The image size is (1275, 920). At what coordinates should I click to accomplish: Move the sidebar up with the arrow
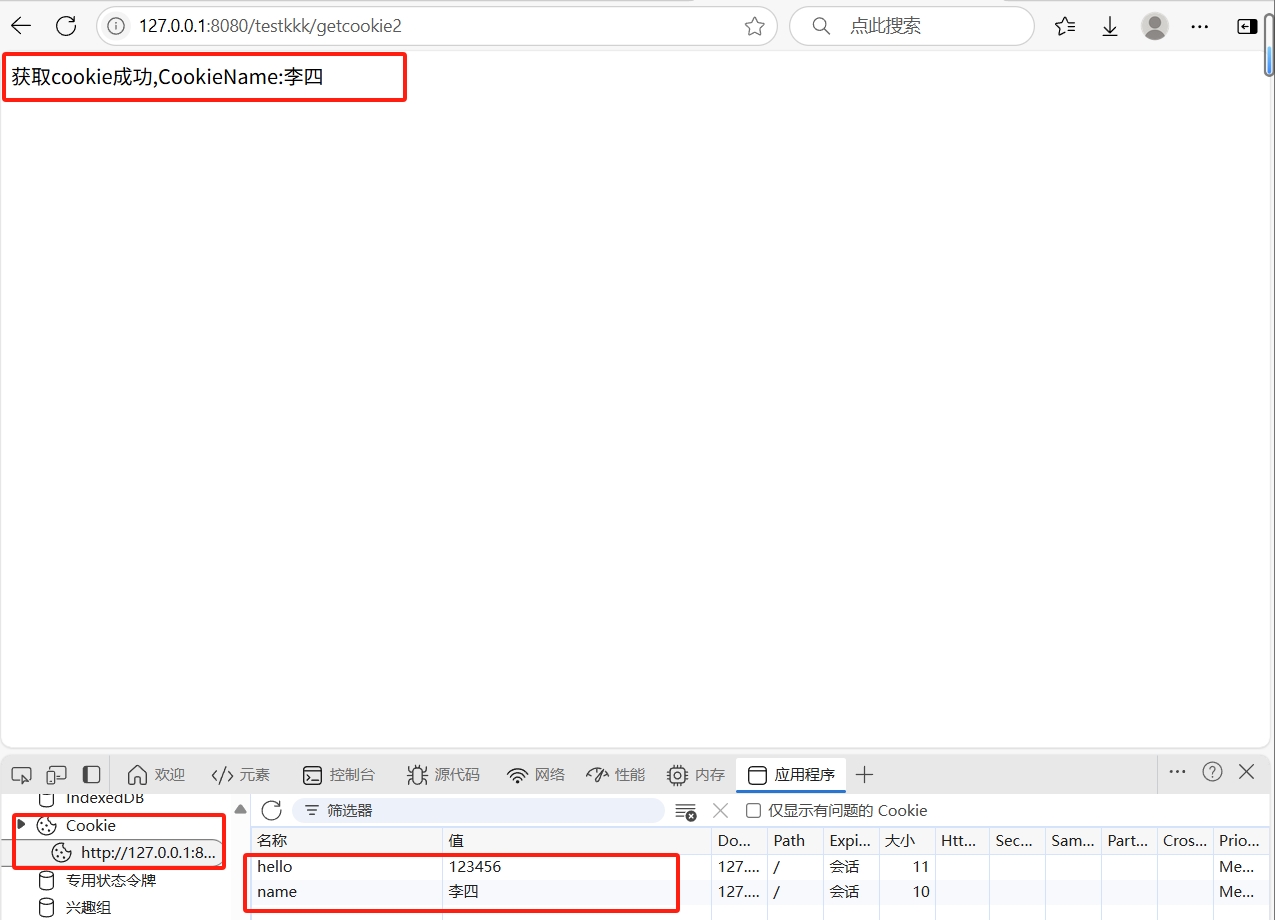(240, 808)
